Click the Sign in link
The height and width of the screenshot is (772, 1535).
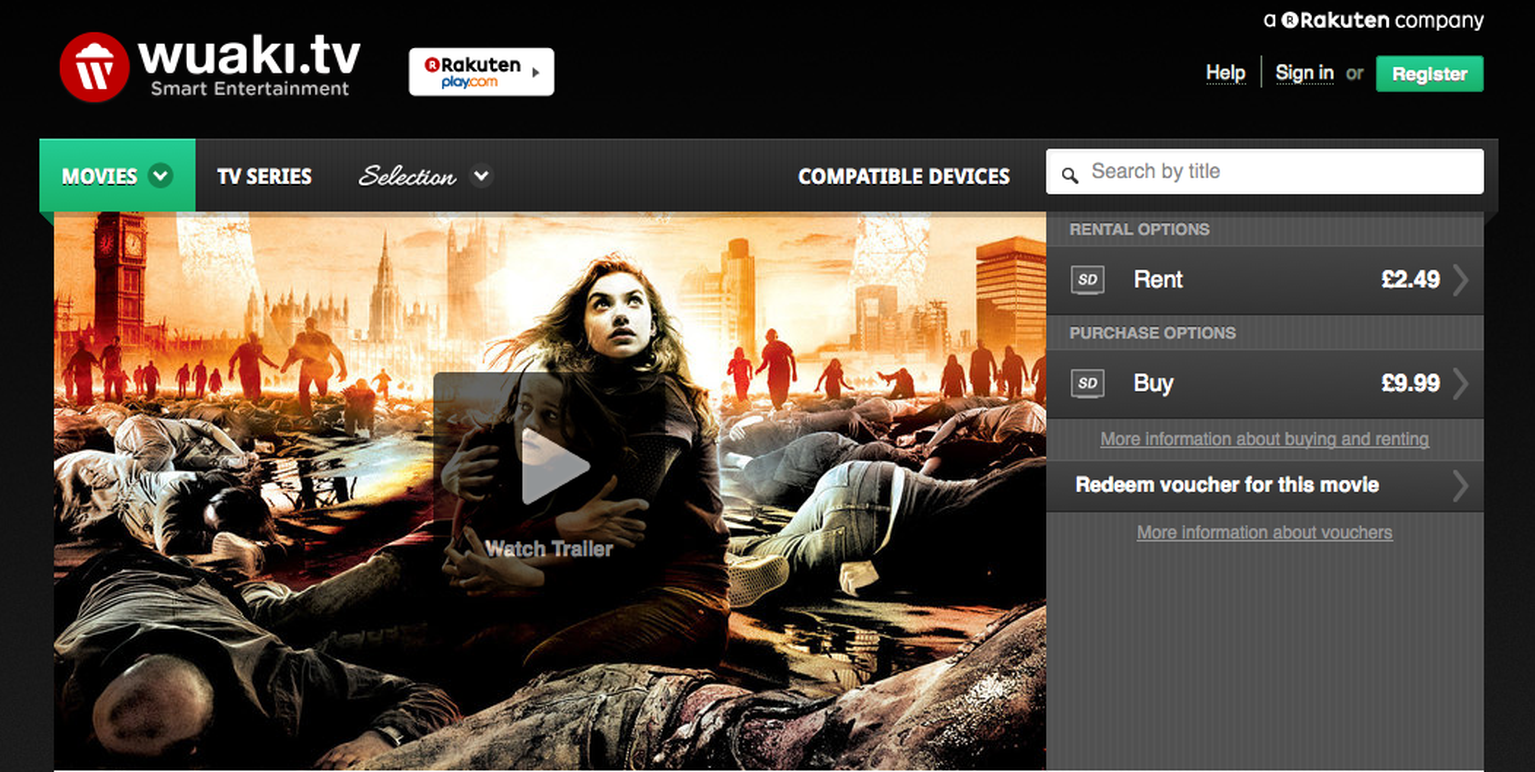click(1304, 73)
